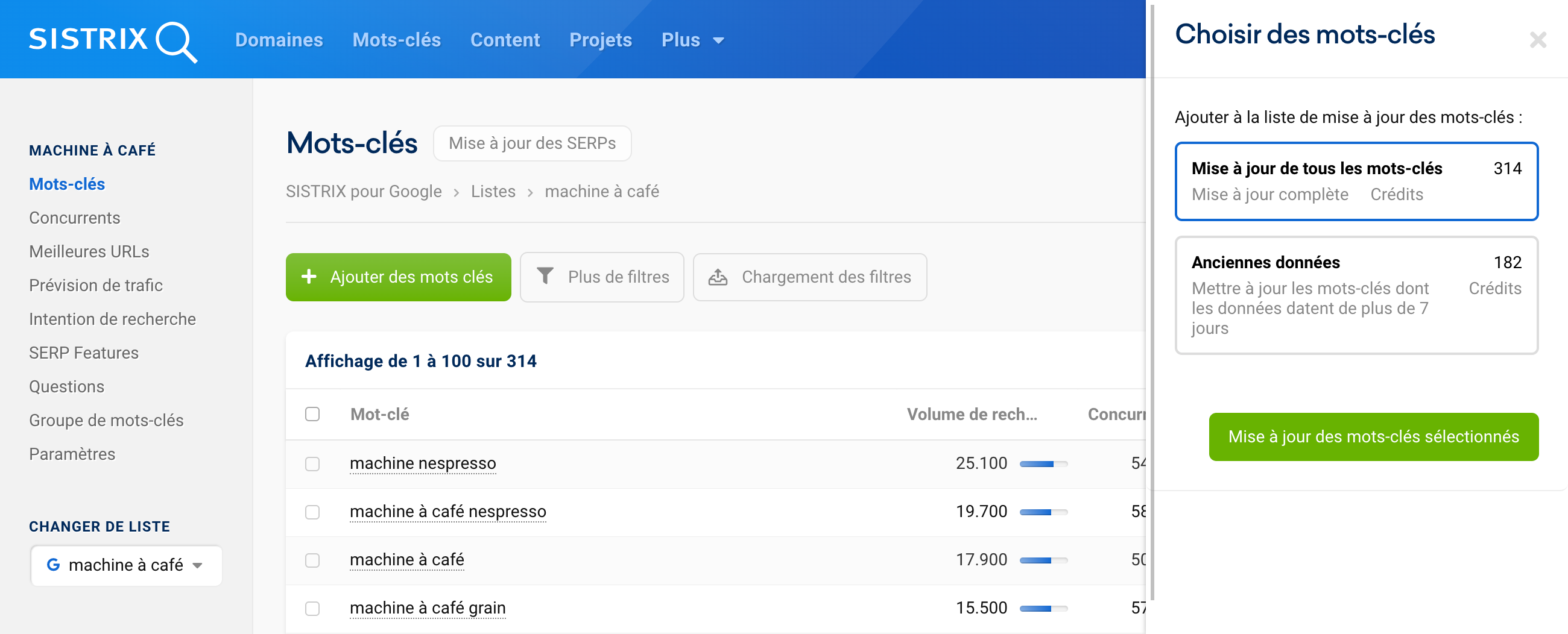Sort by Mot-clé column header
The image size is (1568, 634).
click(379, 415)
